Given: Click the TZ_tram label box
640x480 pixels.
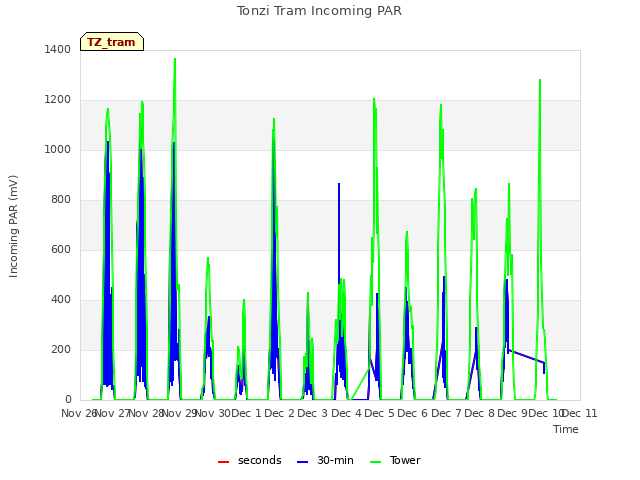Looking at the screenshot, I should (112, 42).
